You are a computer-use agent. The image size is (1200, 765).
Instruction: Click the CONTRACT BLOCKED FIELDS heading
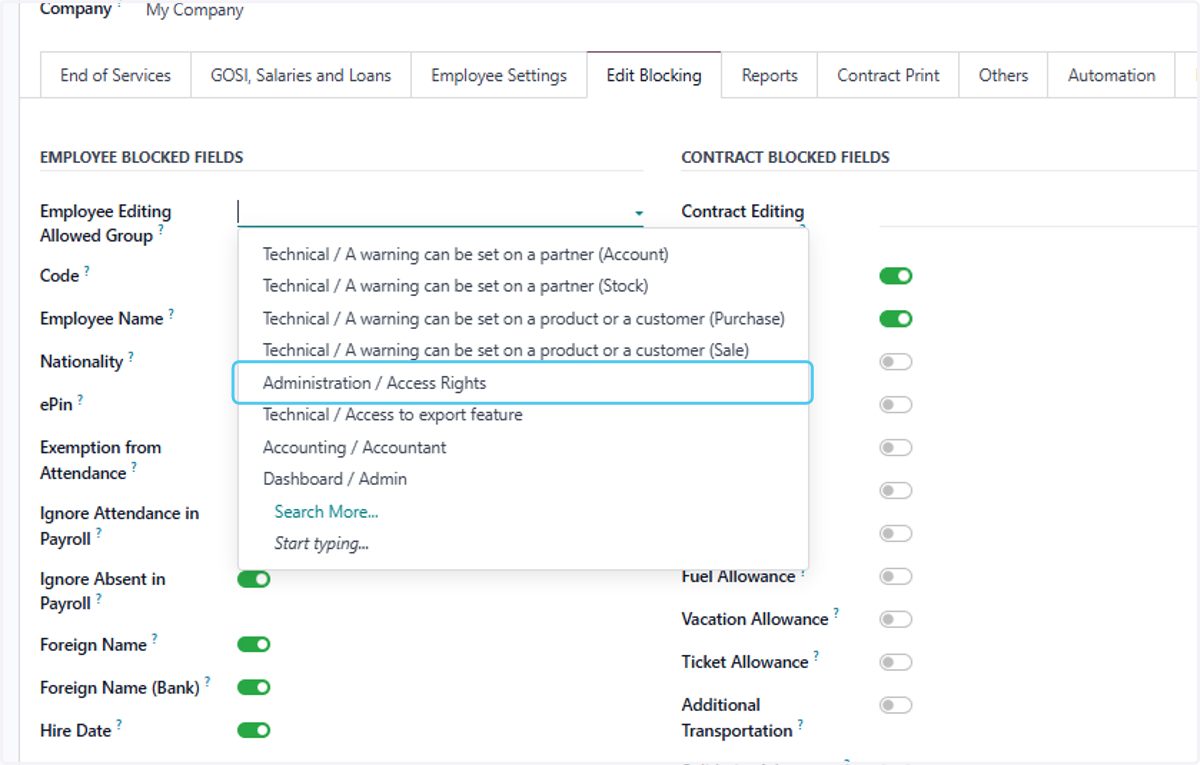coord(786,158)
